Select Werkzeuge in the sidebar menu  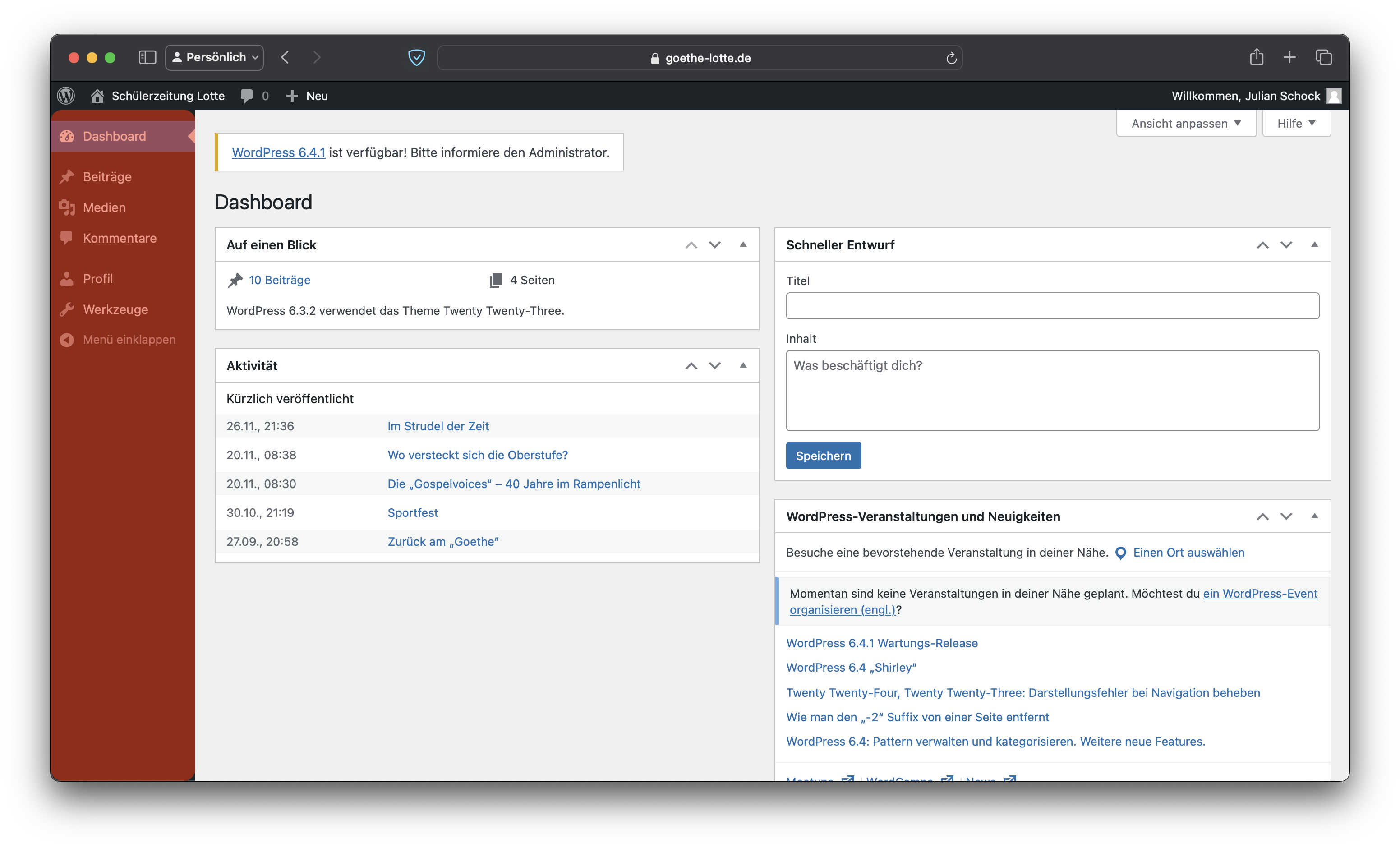coord(115,309)
